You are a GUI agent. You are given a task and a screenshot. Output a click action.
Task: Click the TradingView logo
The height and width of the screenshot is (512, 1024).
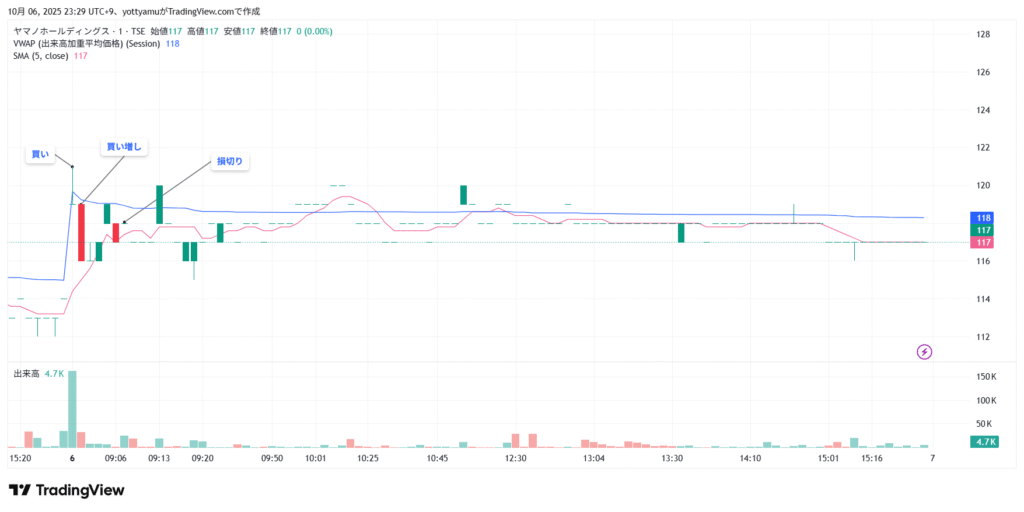(x=66, y=490)
